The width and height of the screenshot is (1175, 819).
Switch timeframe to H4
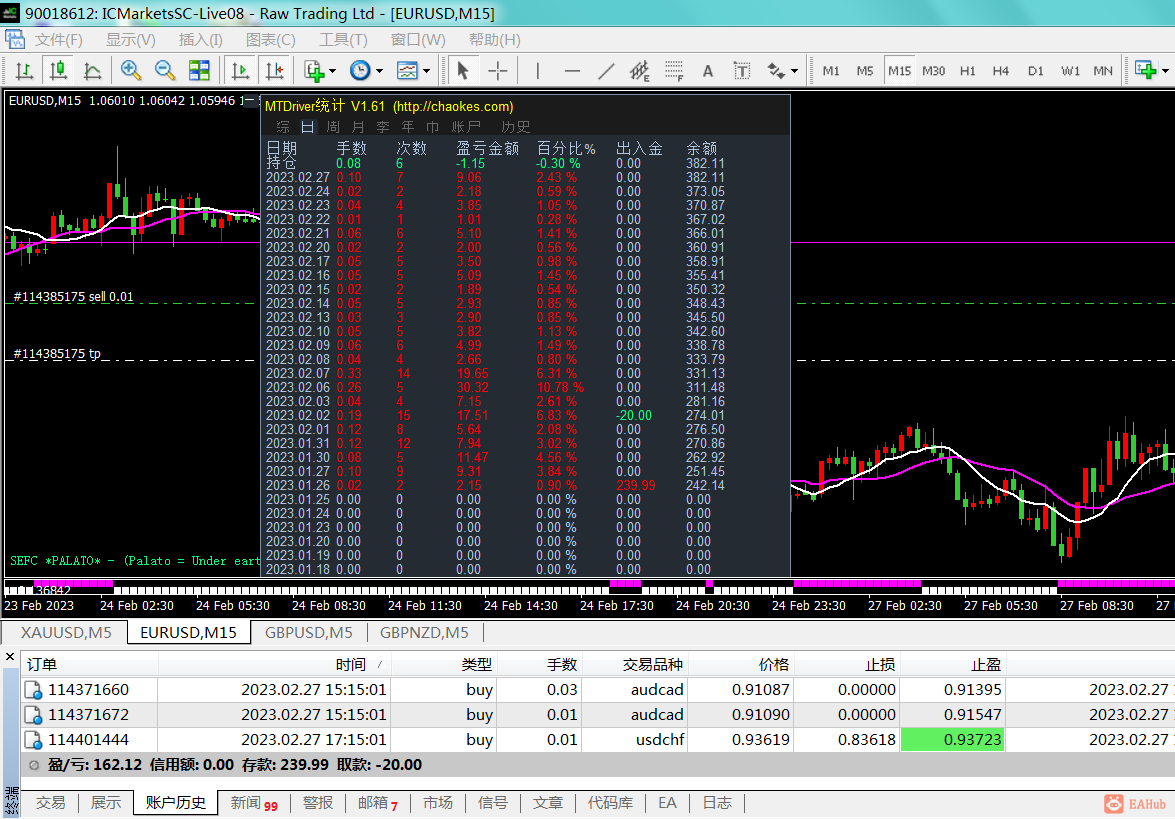pyautogui.click(x=1000, y=70)
